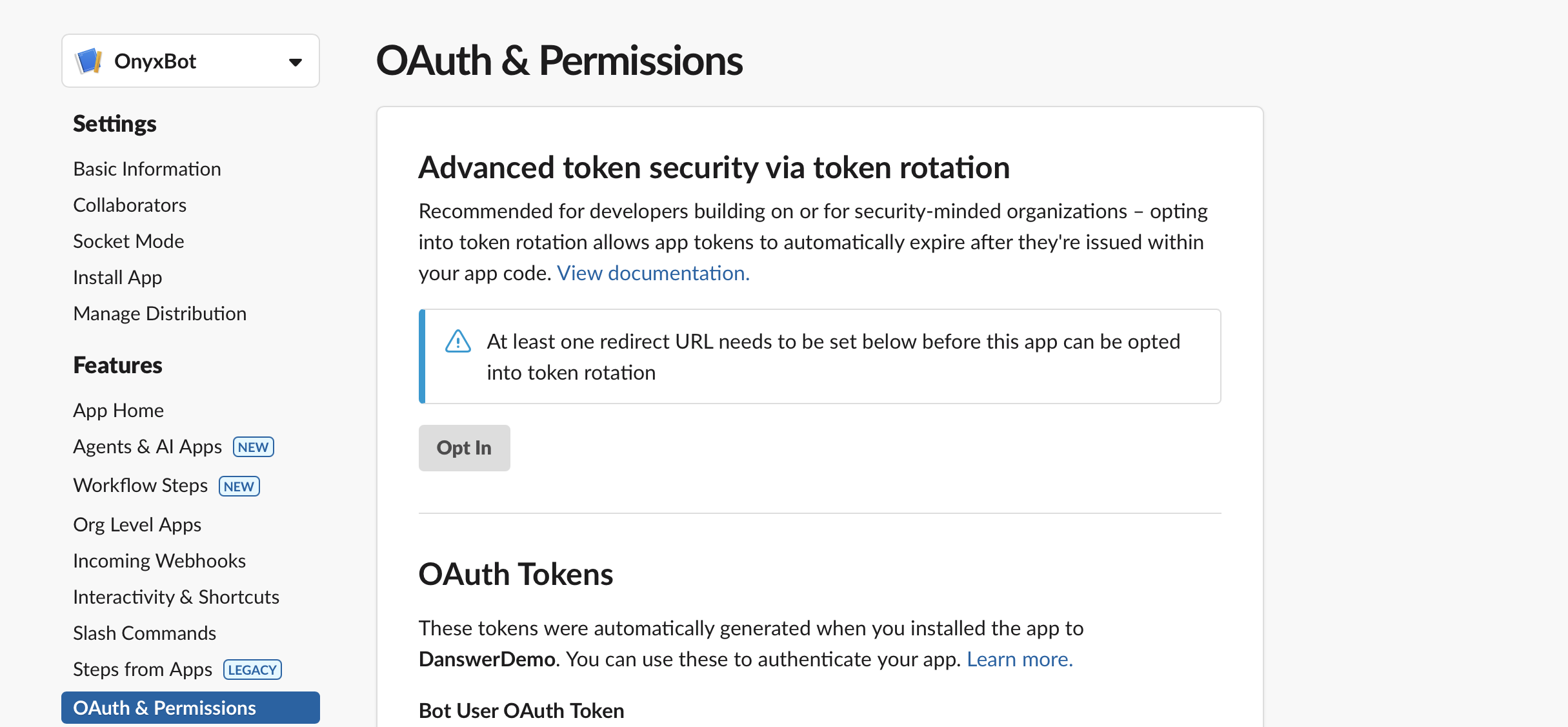Open the View documentation link
The width and height of the screenshot is (1568, 727).
click(652, 272)
